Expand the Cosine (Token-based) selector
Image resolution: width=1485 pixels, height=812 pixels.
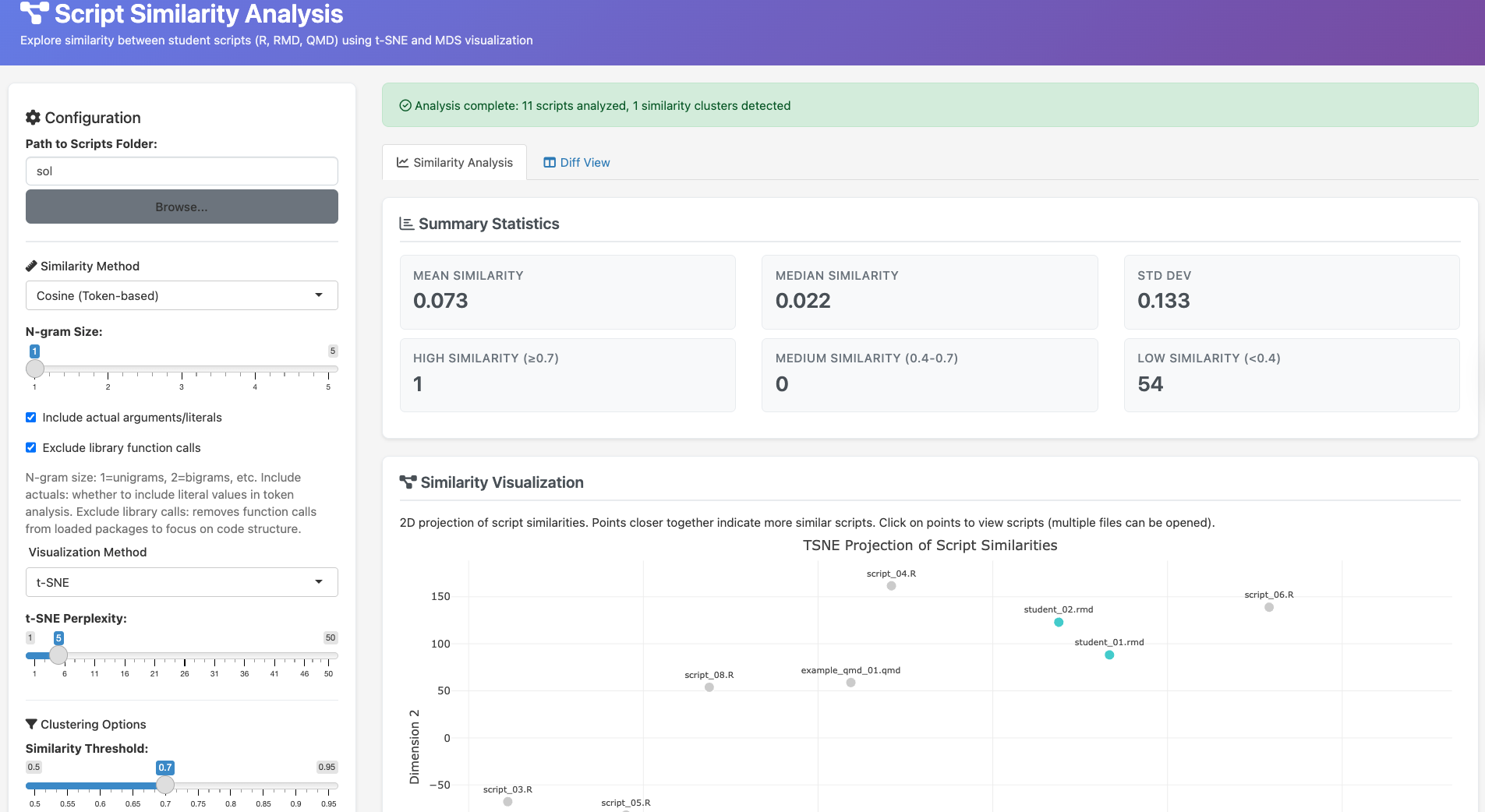point(181,295)
